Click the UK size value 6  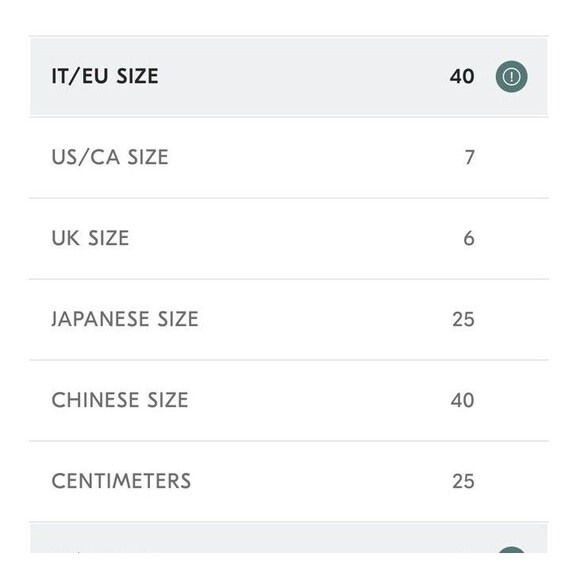click(469, 238)
